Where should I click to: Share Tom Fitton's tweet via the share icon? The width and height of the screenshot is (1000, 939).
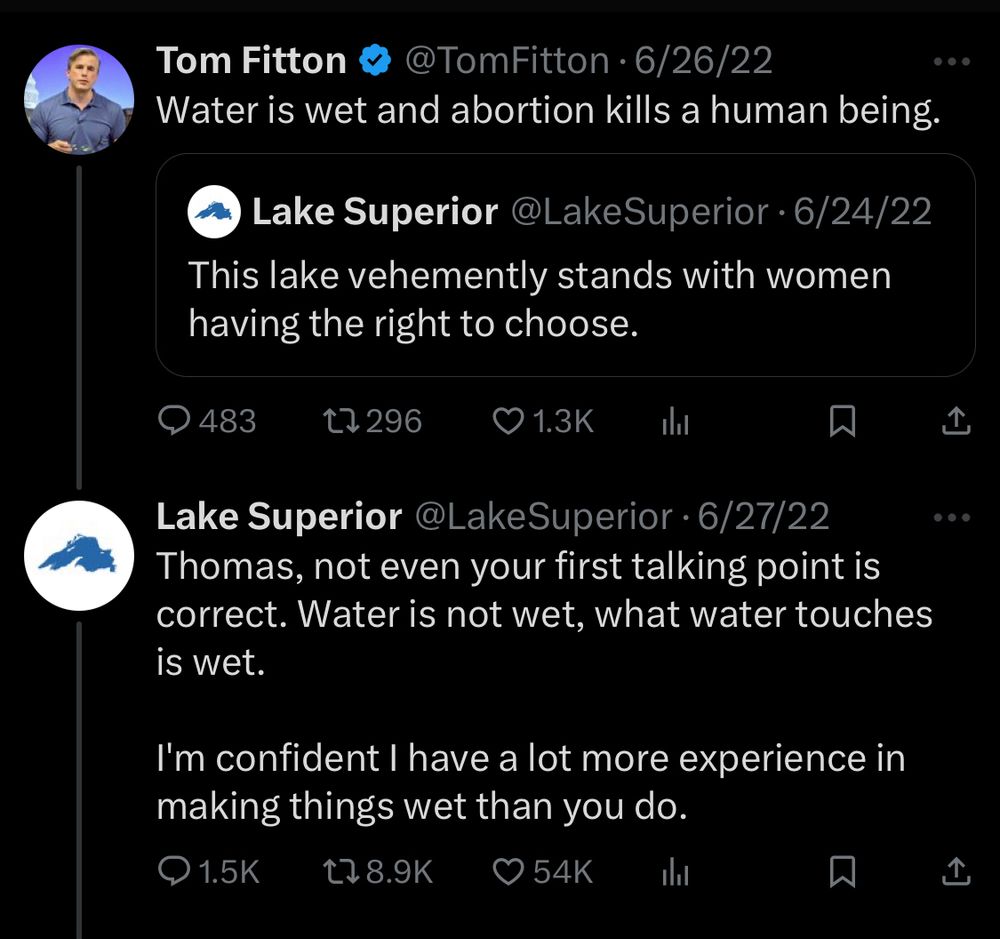955,421
